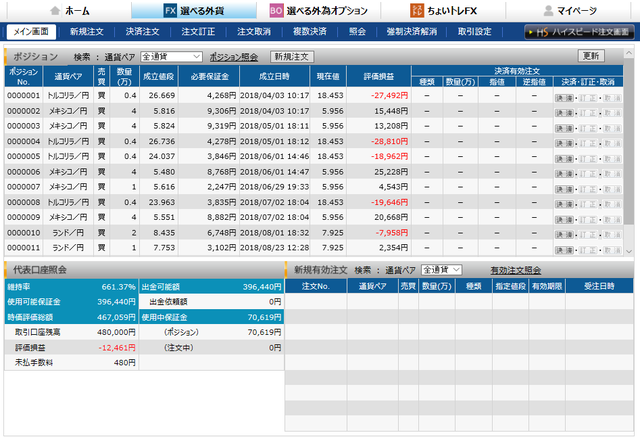Open the ホーム tab with house icon

[x=69, y=11]
